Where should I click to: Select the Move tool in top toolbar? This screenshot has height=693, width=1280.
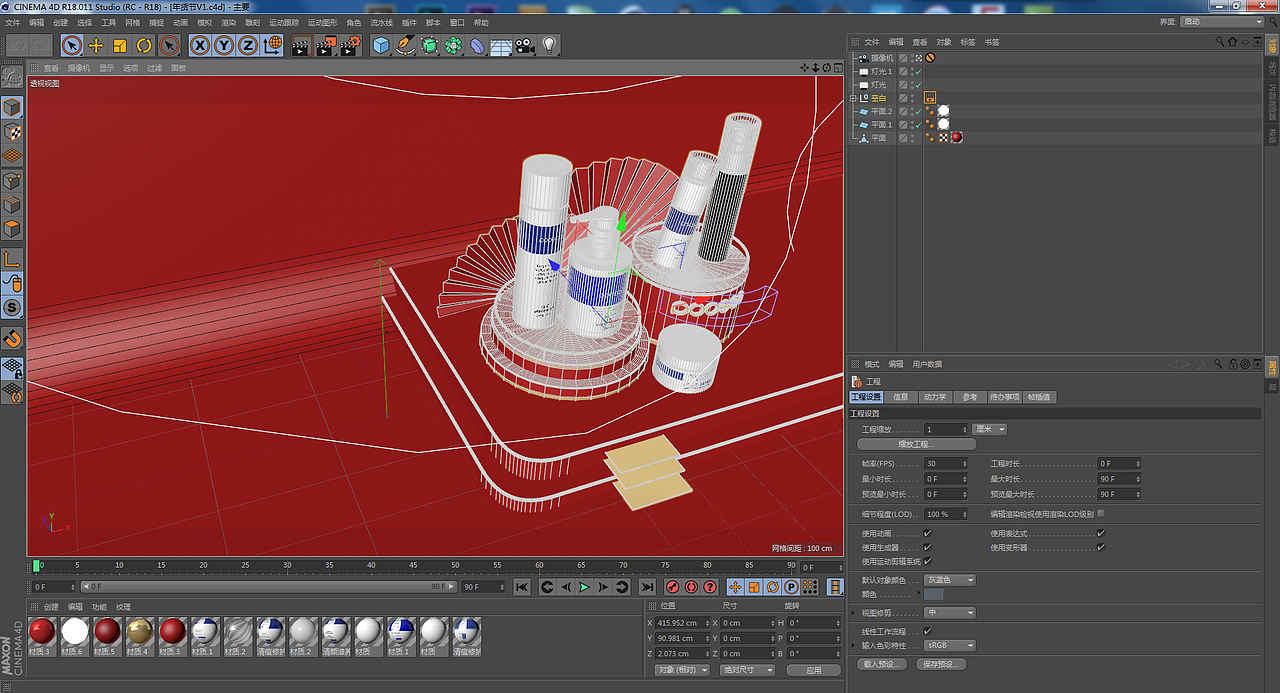click(x=96, y=45)
